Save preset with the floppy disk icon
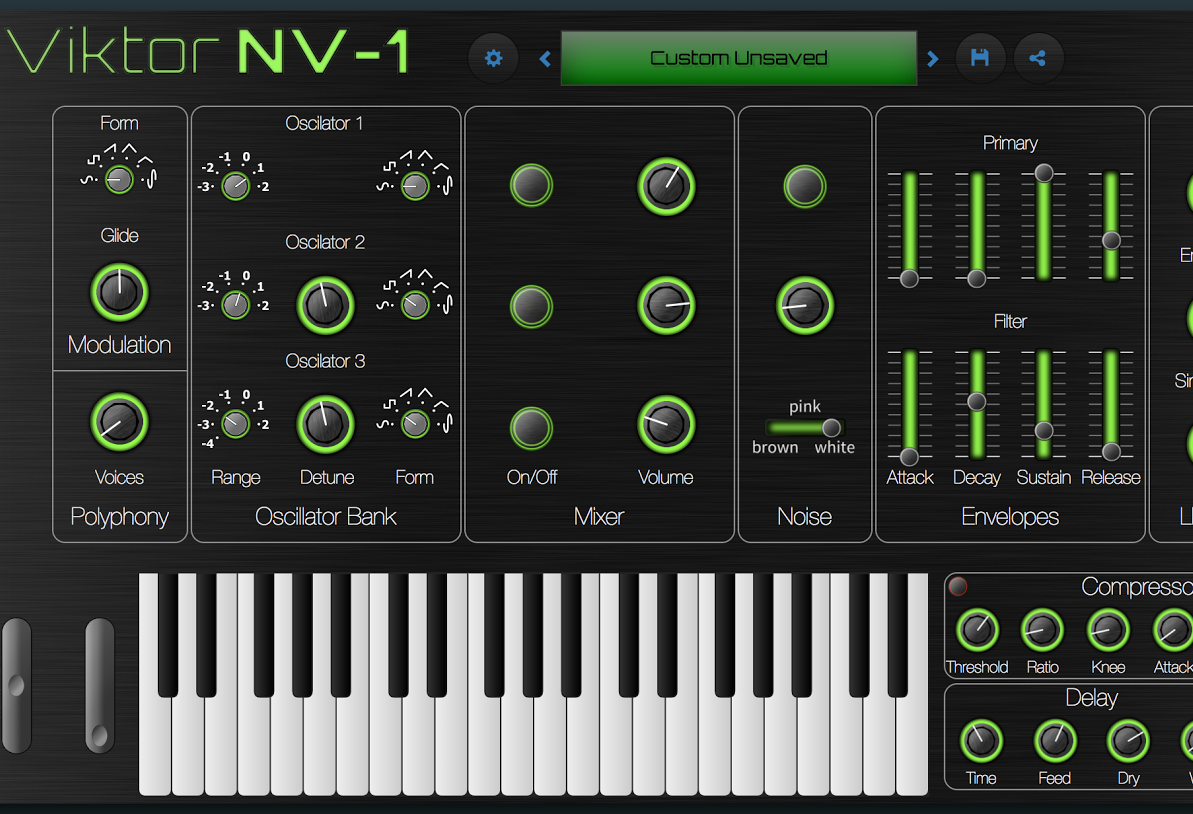The image size is (1193, 814). tap(980, 58)
